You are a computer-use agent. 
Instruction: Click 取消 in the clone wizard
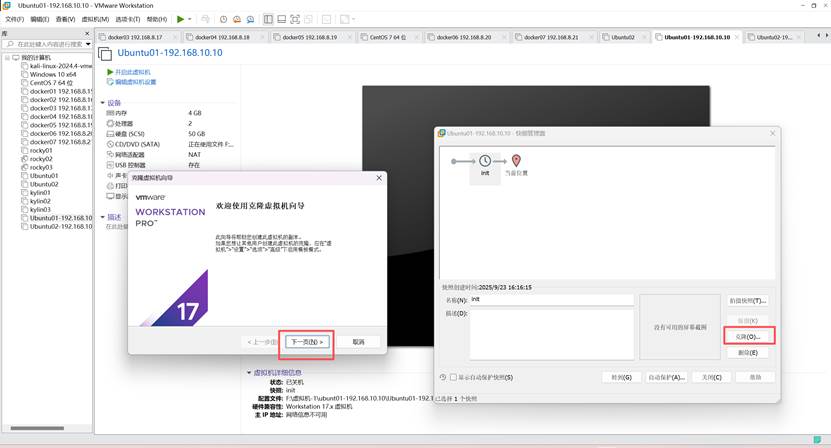pos(358,342)
